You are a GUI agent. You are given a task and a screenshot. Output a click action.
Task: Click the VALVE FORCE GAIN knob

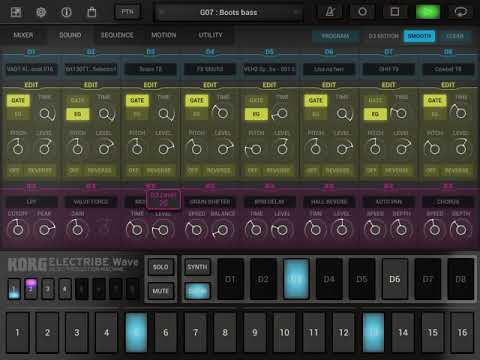(77, 229)
